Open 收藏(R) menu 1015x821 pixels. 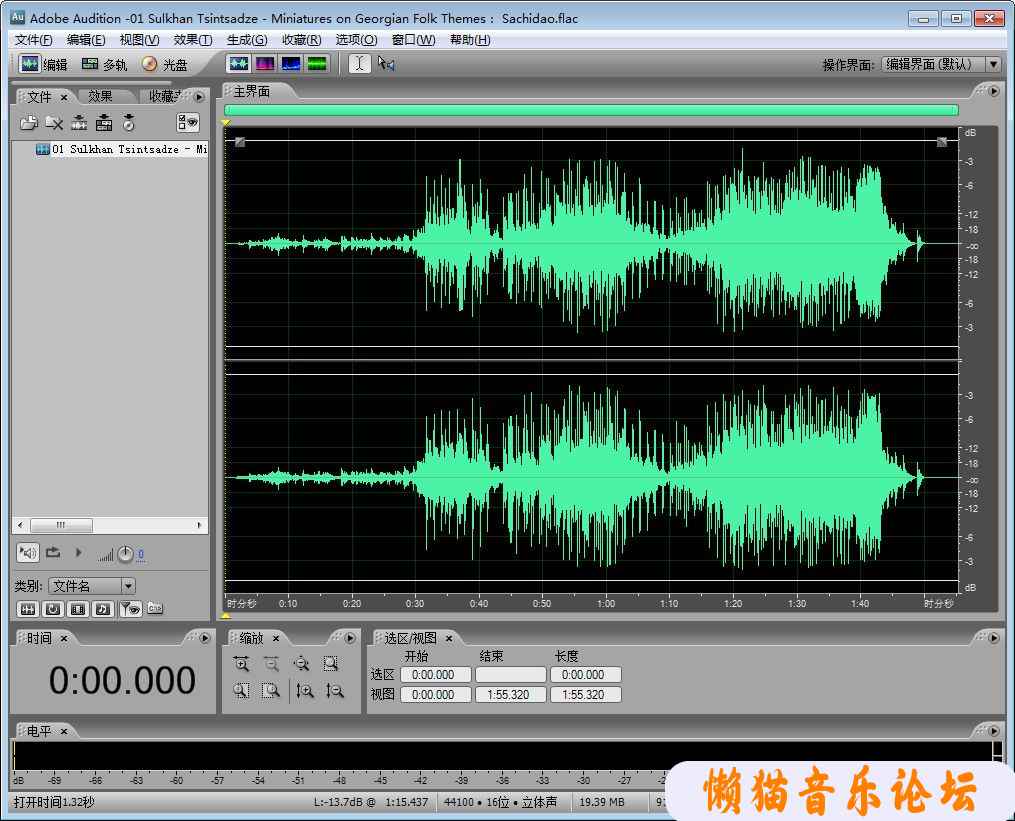click(x=302, y=40)
